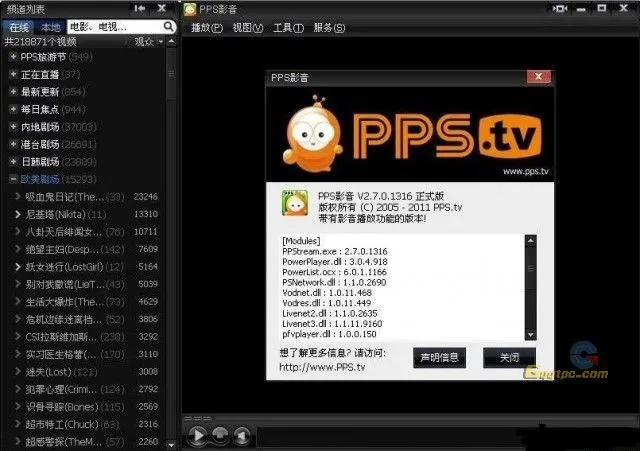Expand 妖女迷行(LostGirl) series entry
The width and height of the screenshot is (640, 451).
(x=18, y=267)
